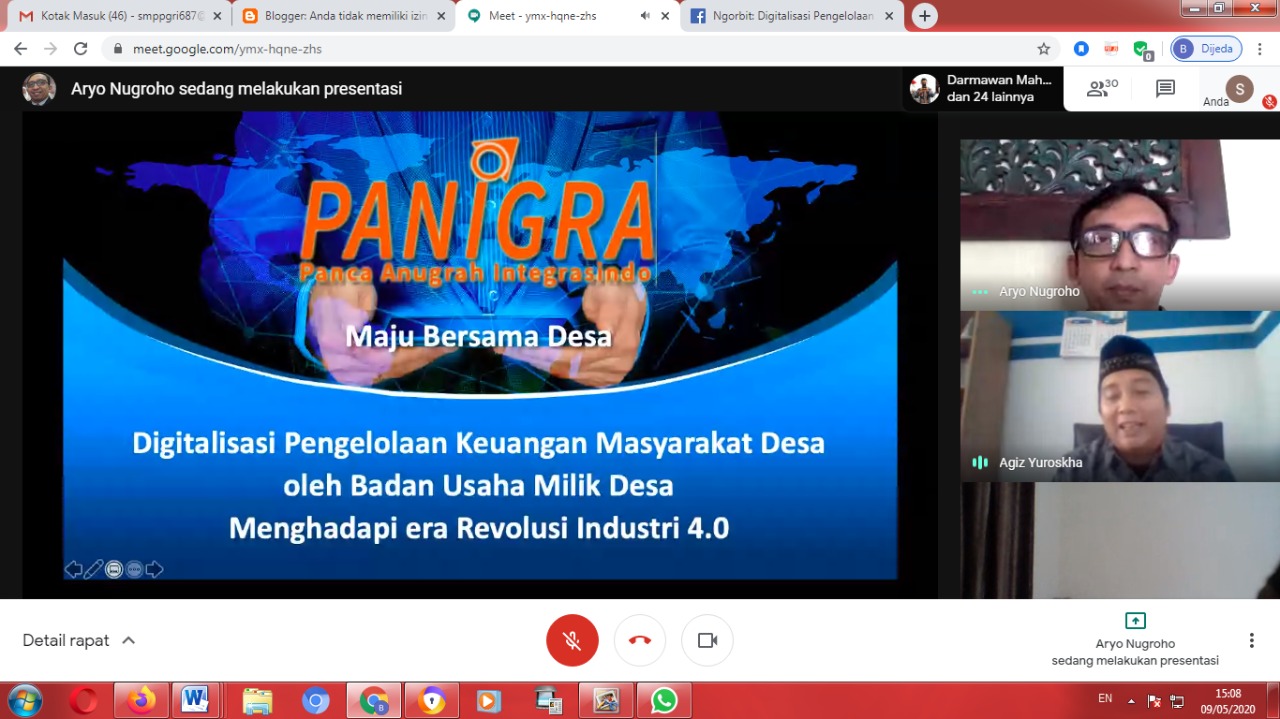Show hidden system tray icons

pos(1131,701)
